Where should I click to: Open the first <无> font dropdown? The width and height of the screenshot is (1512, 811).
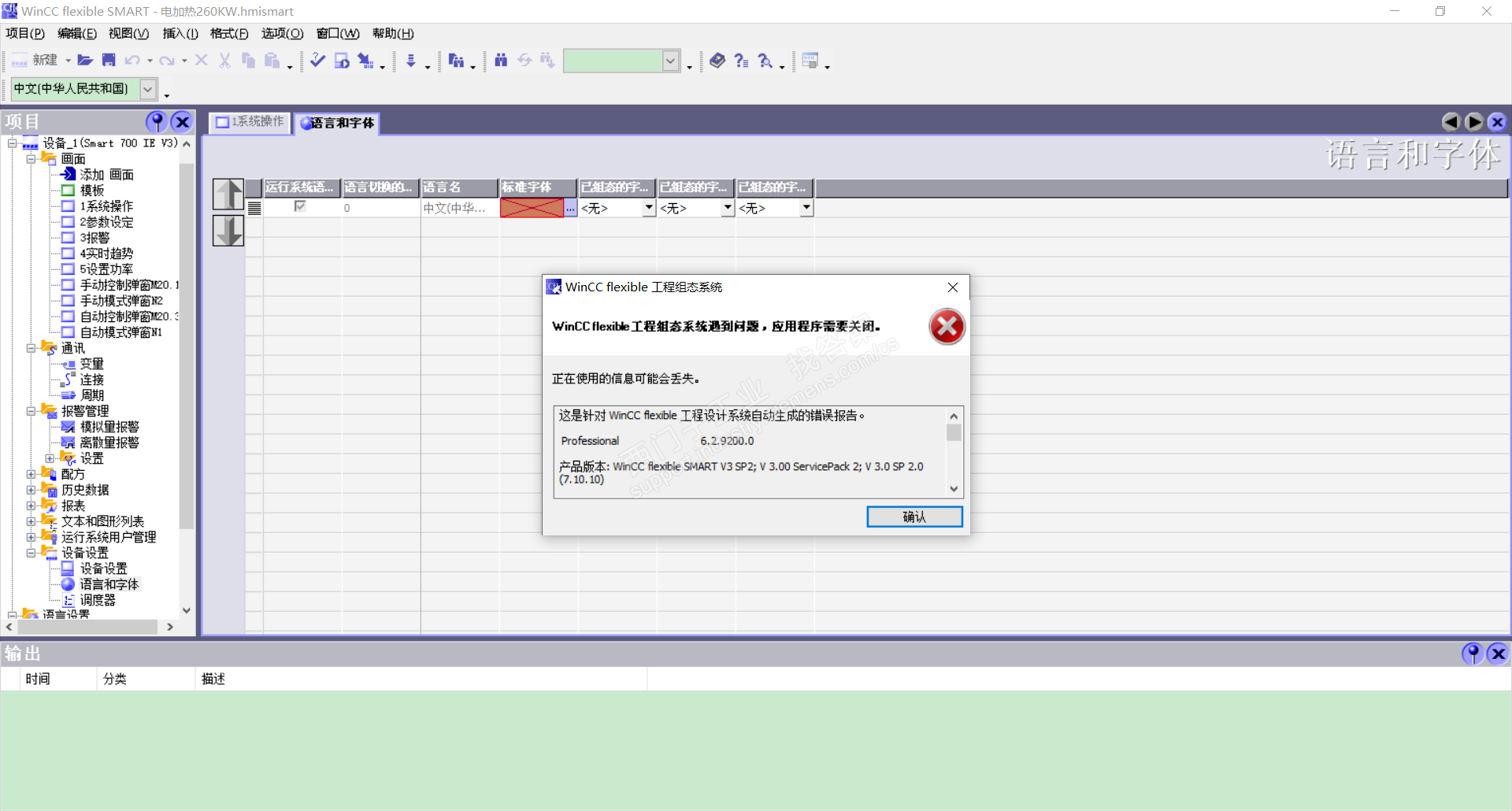pos(649,208)
